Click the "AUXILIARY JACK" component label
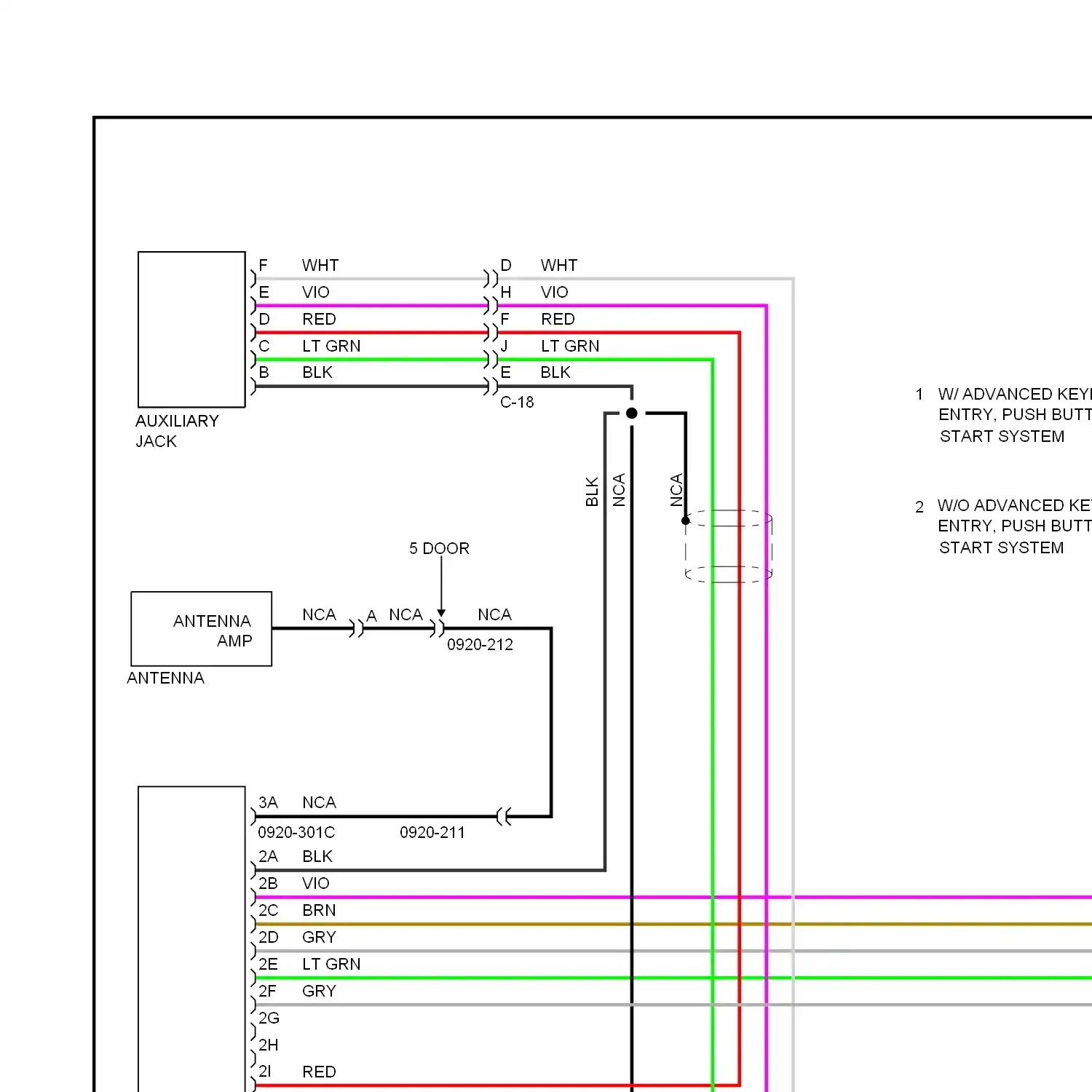Viewport: 1092px width, 1092px height. click(177, 431)
